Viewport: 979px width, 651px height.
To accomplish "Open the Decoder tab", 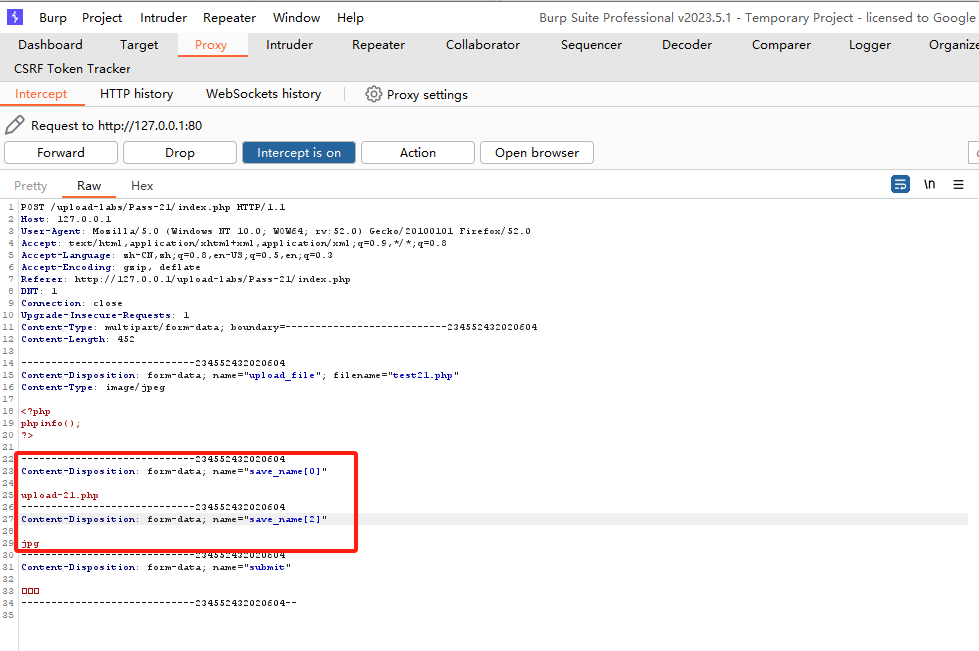I will [x=687, y=44].
